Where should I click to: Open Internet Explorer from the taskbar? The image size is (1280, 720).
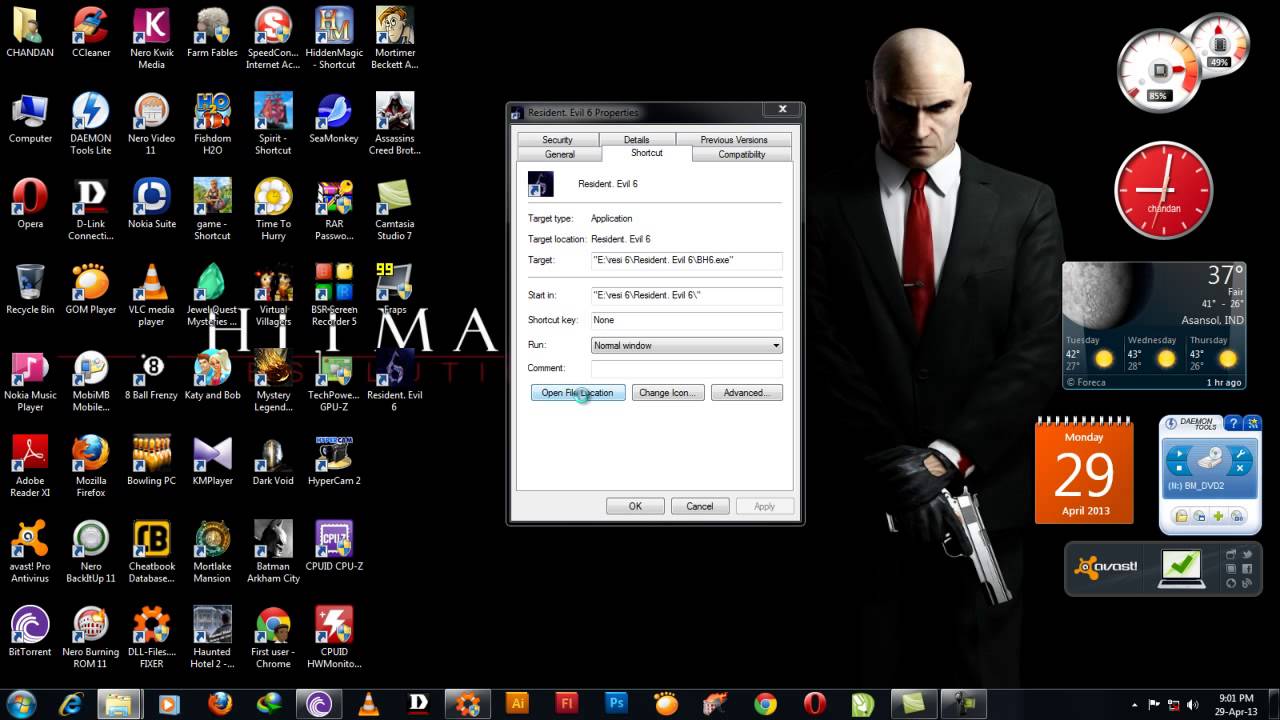(70, 703)
